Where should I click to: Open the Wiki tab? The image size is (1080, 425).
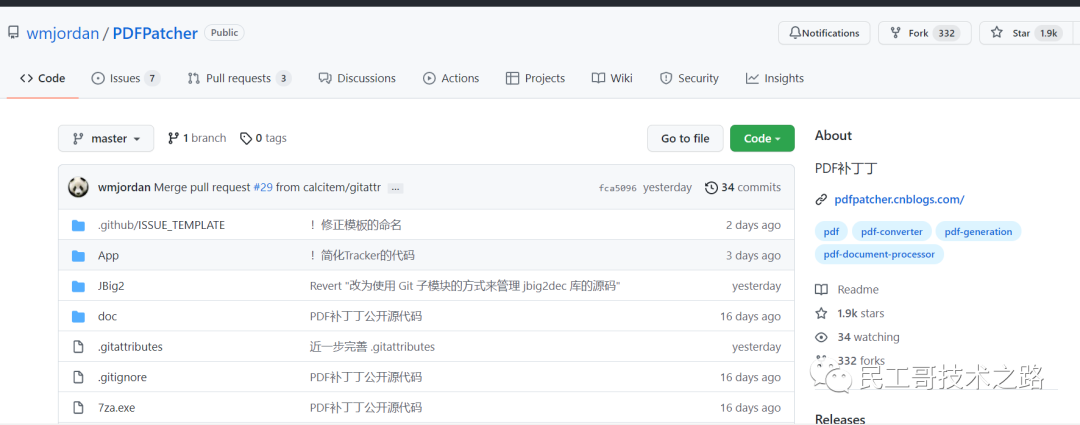[x=612, y=79]
